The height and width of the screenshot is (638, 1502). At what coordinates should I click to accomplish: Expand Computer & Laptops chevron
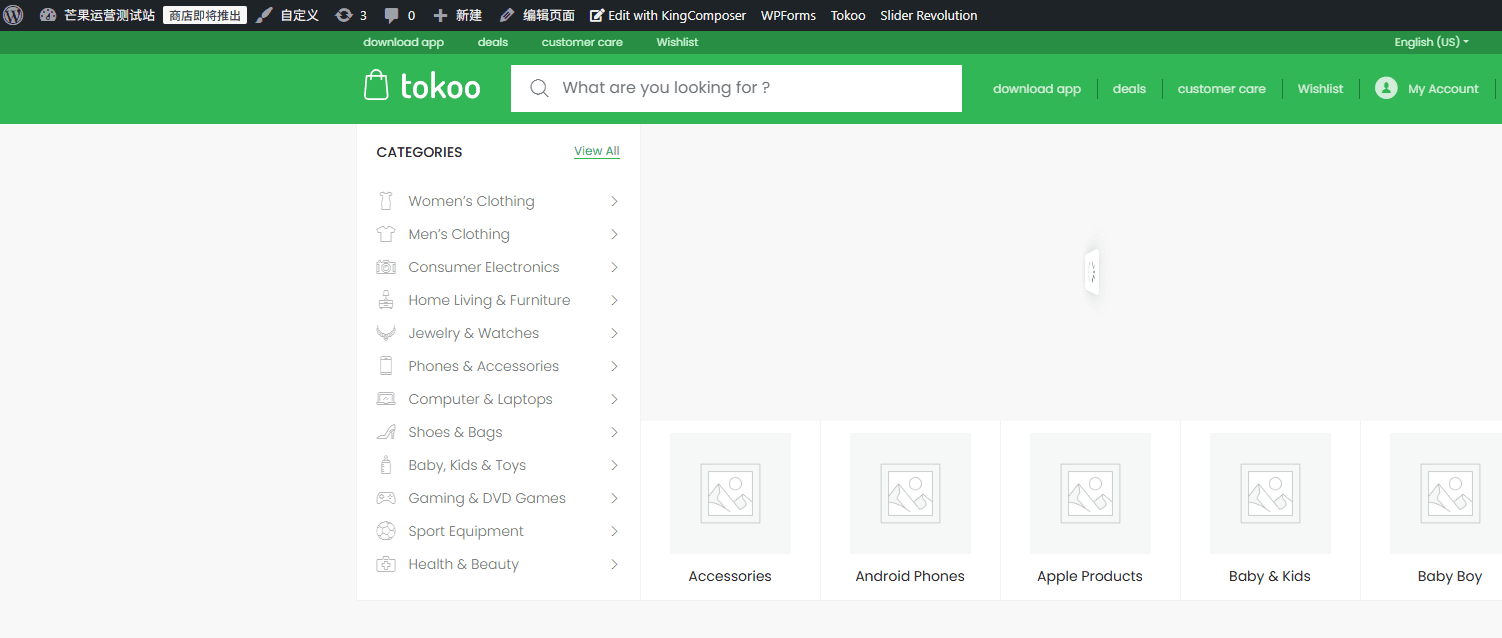pos(614,399)
